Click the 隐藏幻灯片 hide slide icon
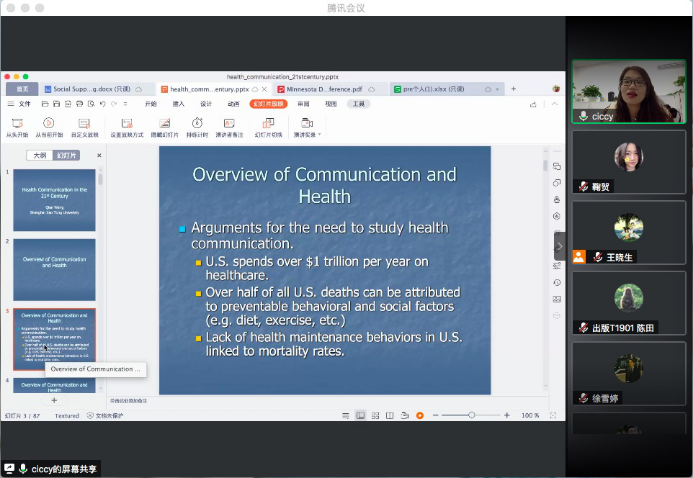Image resolution: width=693 pixels, height=478 pixels. point(165,122)
